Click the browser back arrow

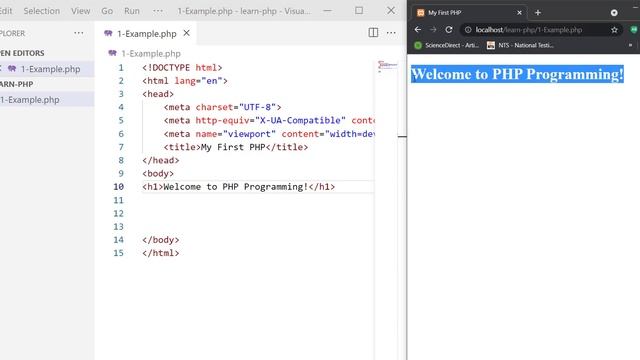click(x=418, y=29)
